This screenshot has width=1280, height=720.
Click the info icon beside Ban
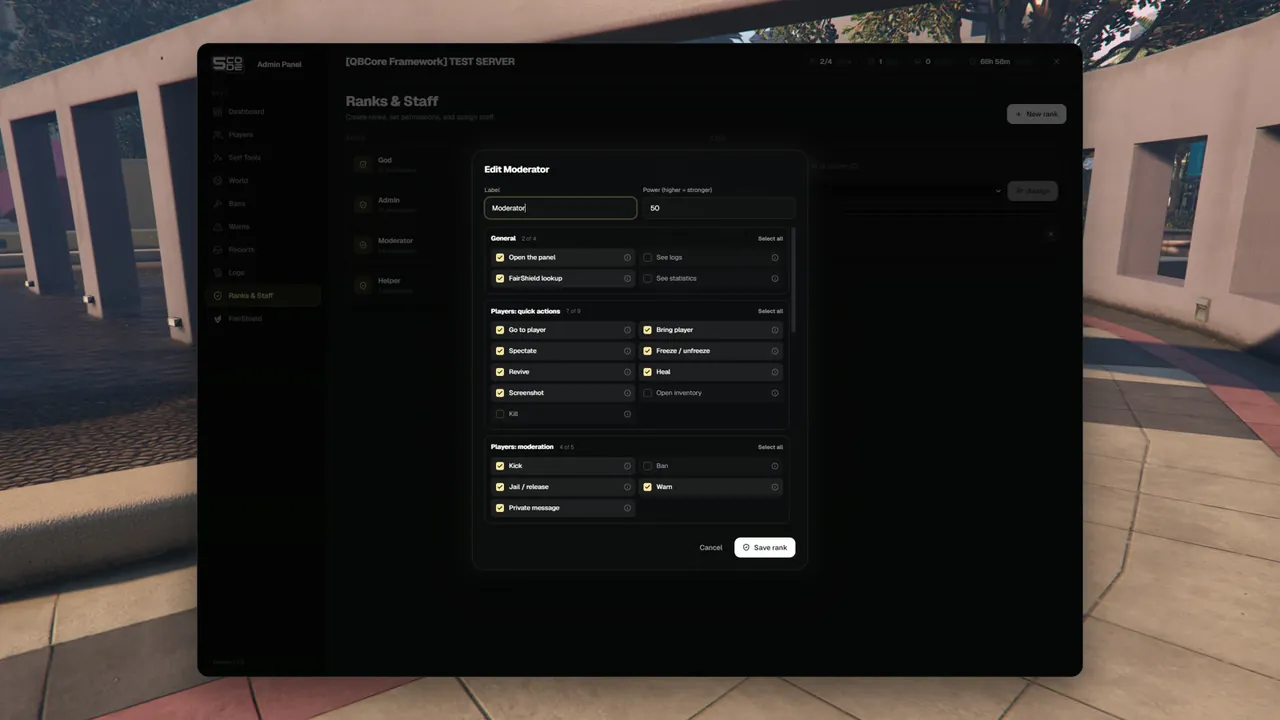(775, 466)
